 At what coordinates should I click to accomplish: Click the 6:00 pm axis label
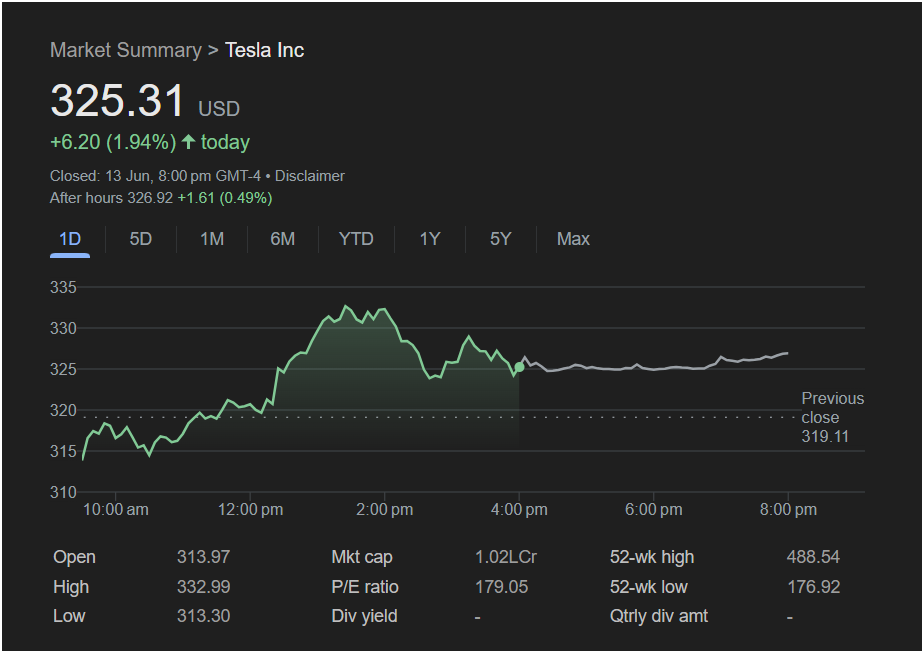pyautogui.click(x=654, y=510)
